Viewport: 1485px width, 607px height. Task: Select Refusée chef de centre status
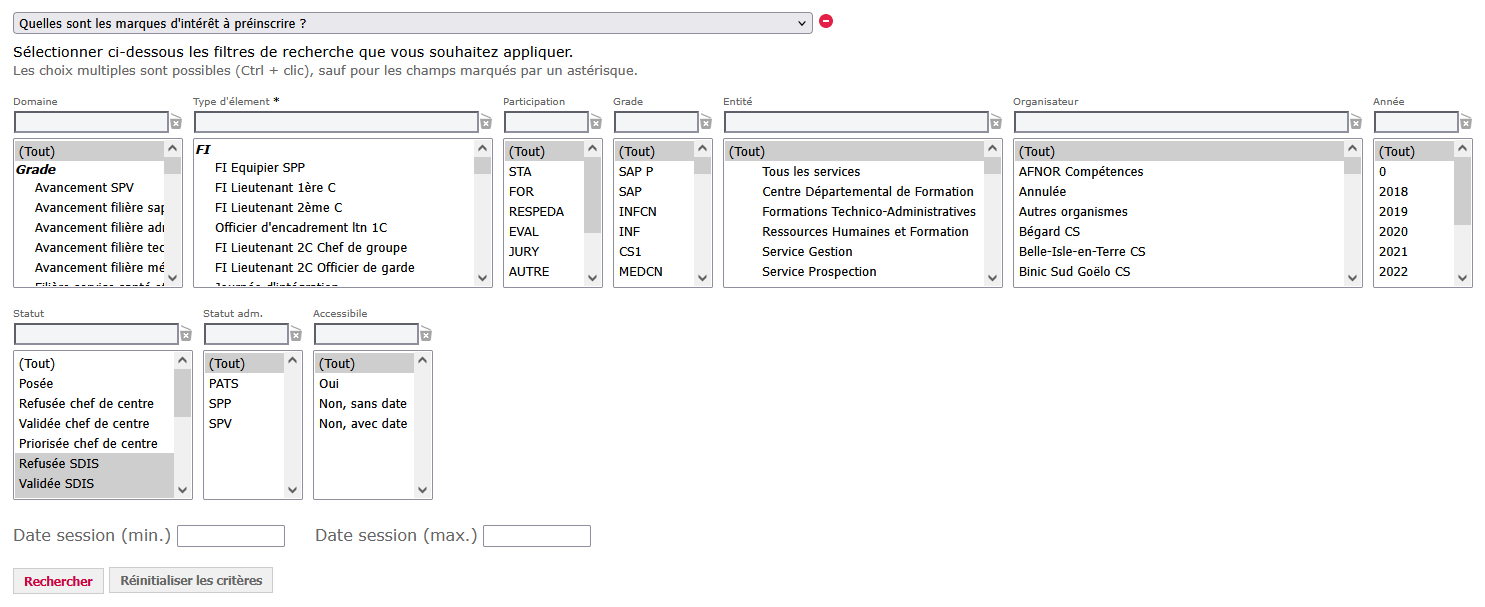(x=95, y=404)
